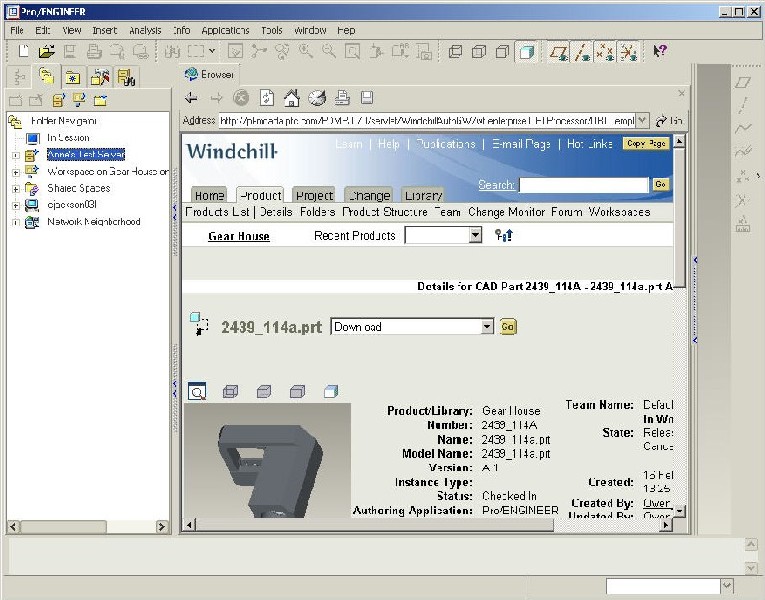Toggle coordinate systems display
Image resolution: width=765 pixels, height=600 pixels.
(x=629, y=51)
